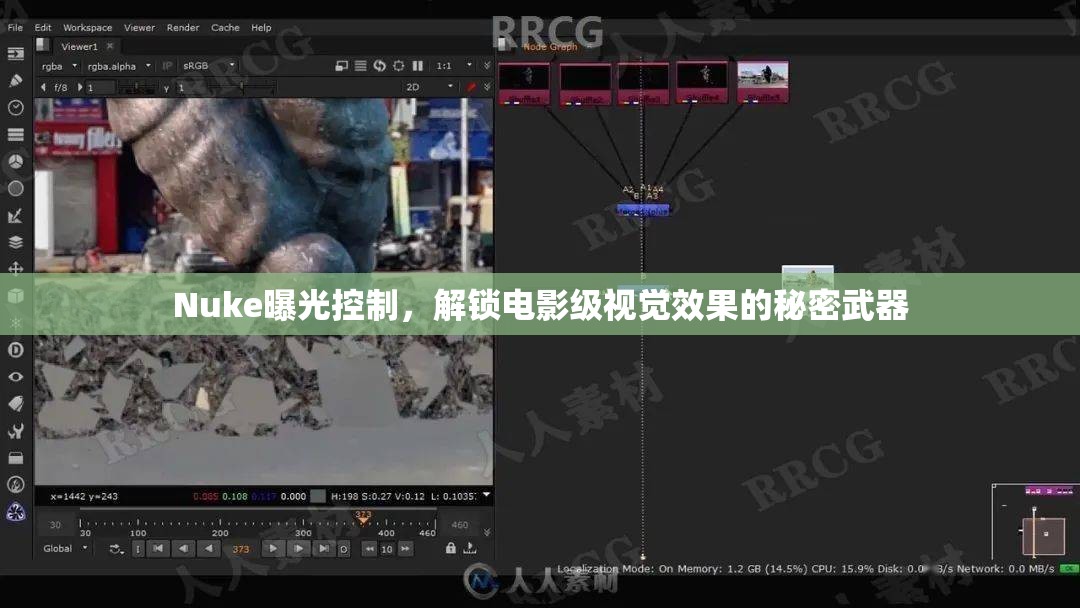Image resolution: width=1080 pixels, height=608 pixels.
Task: Open the Channel nodes menu icon
Action: [15, 134]
